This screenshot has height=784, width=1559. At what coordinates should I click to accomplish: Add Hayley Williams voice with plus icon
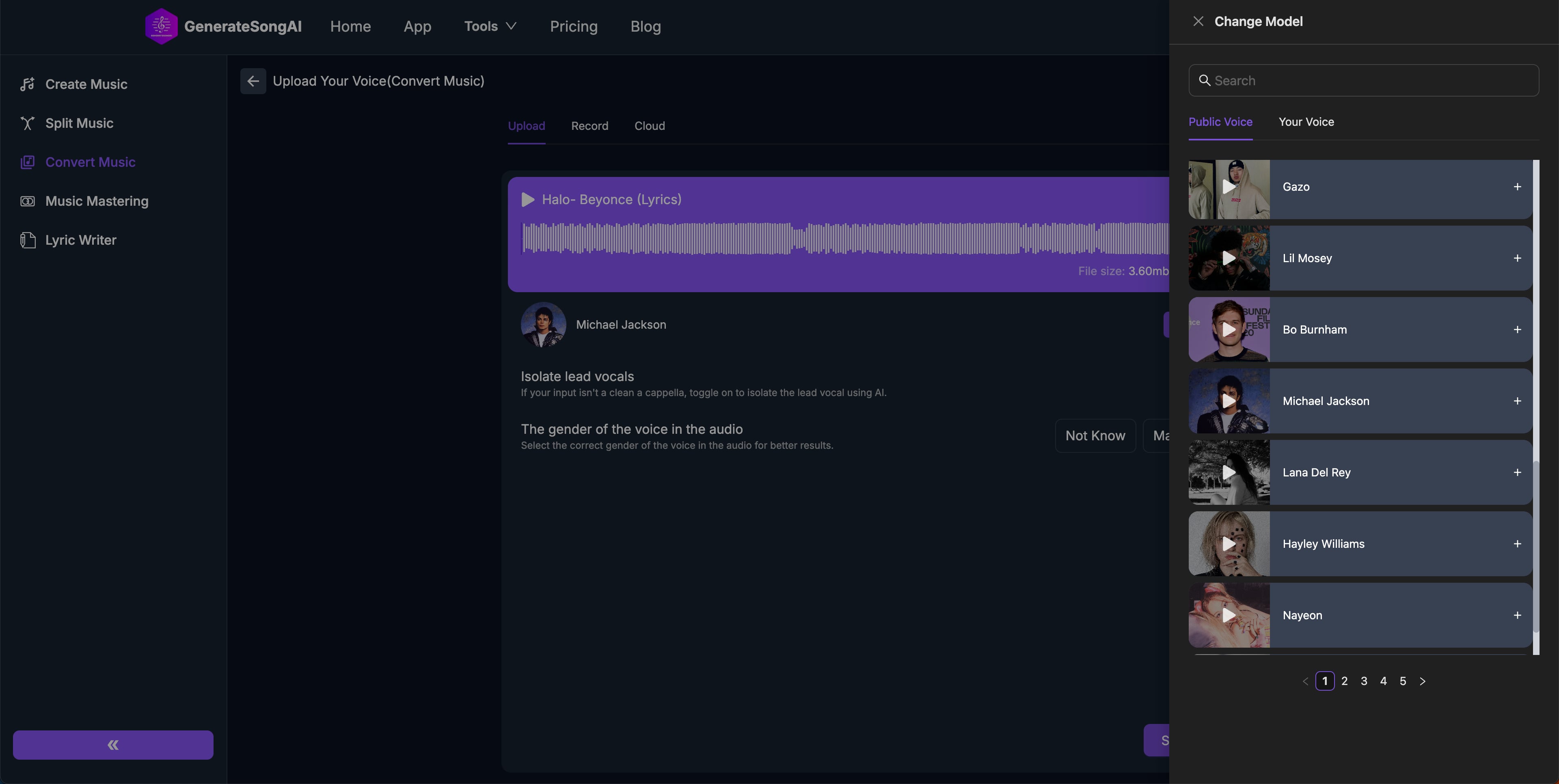coord(1517,544)
